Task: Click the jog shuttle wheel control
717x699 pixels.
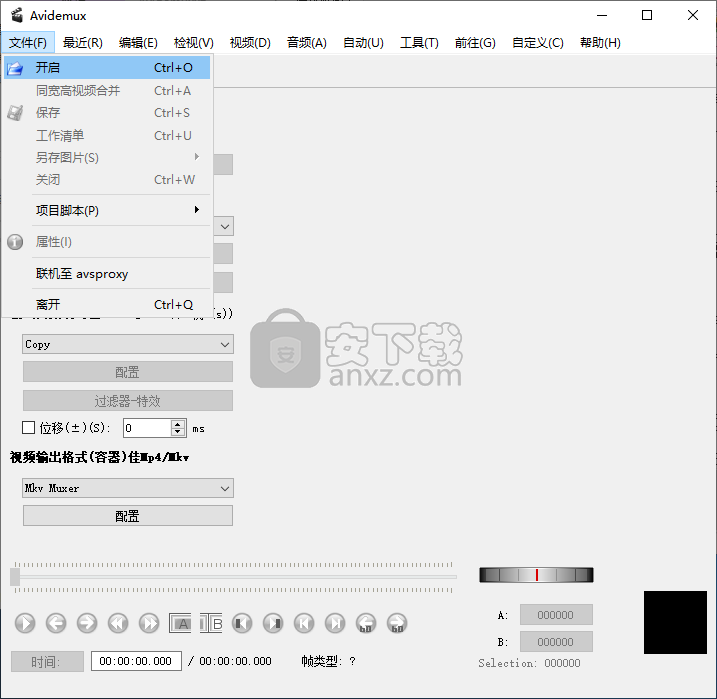Action: coord(536,575)
